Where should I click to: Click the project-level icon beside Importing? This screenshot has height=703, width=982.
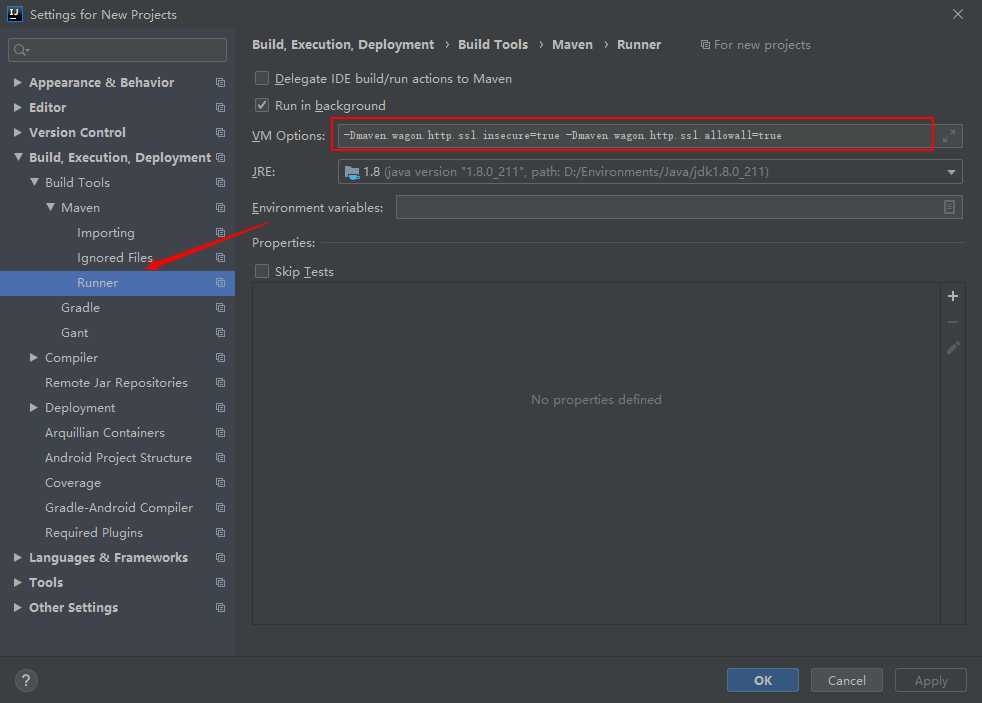[220, 233]
